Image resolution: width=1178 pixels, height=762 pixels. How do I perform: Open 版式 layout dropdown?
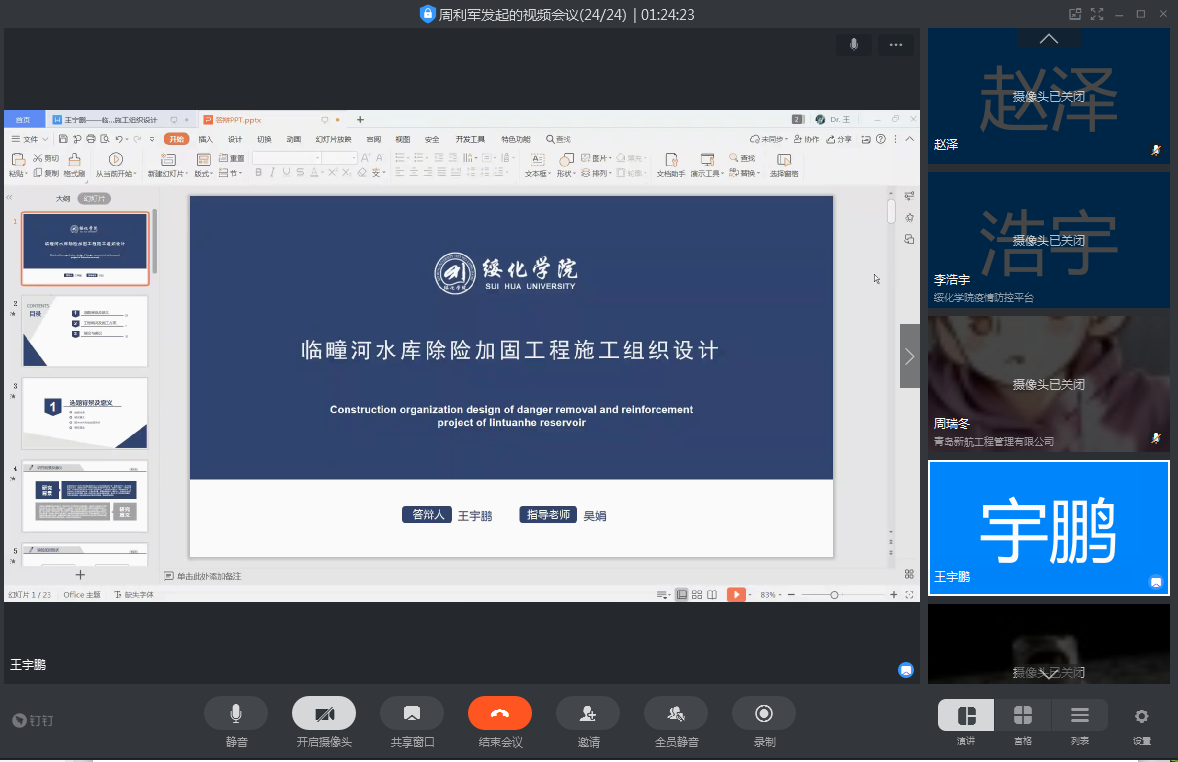[x=203, y=165]
